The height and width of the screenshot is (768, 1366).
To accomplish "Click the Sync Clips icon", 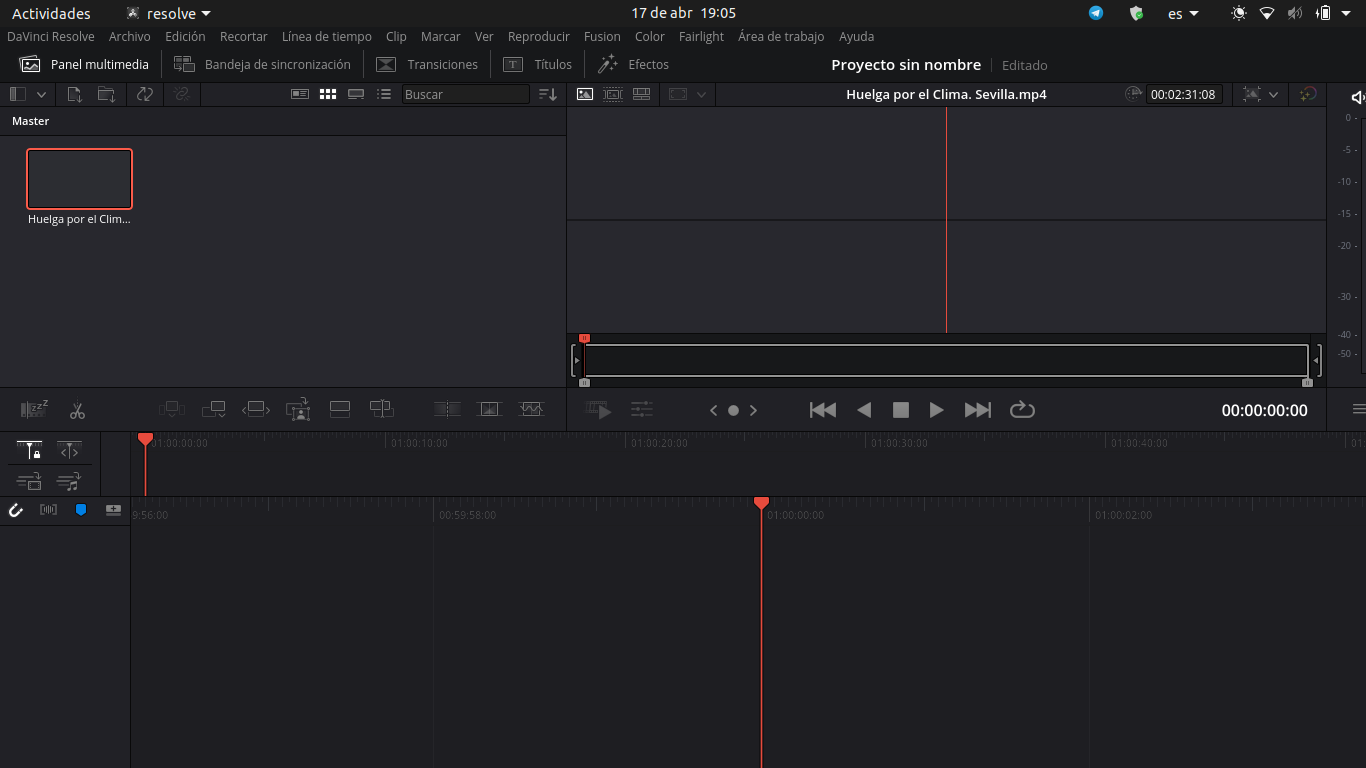I will pyautogui.click(x=145, y=94).
